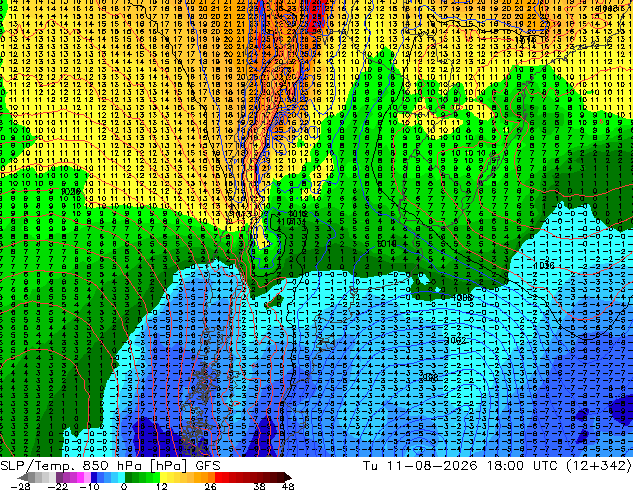Image resolution: width=634 pixels, height=490 pixels.
Task: Click the gray left arrow tip of color scale
Action: pyautogui.click(x=23, y=478)
